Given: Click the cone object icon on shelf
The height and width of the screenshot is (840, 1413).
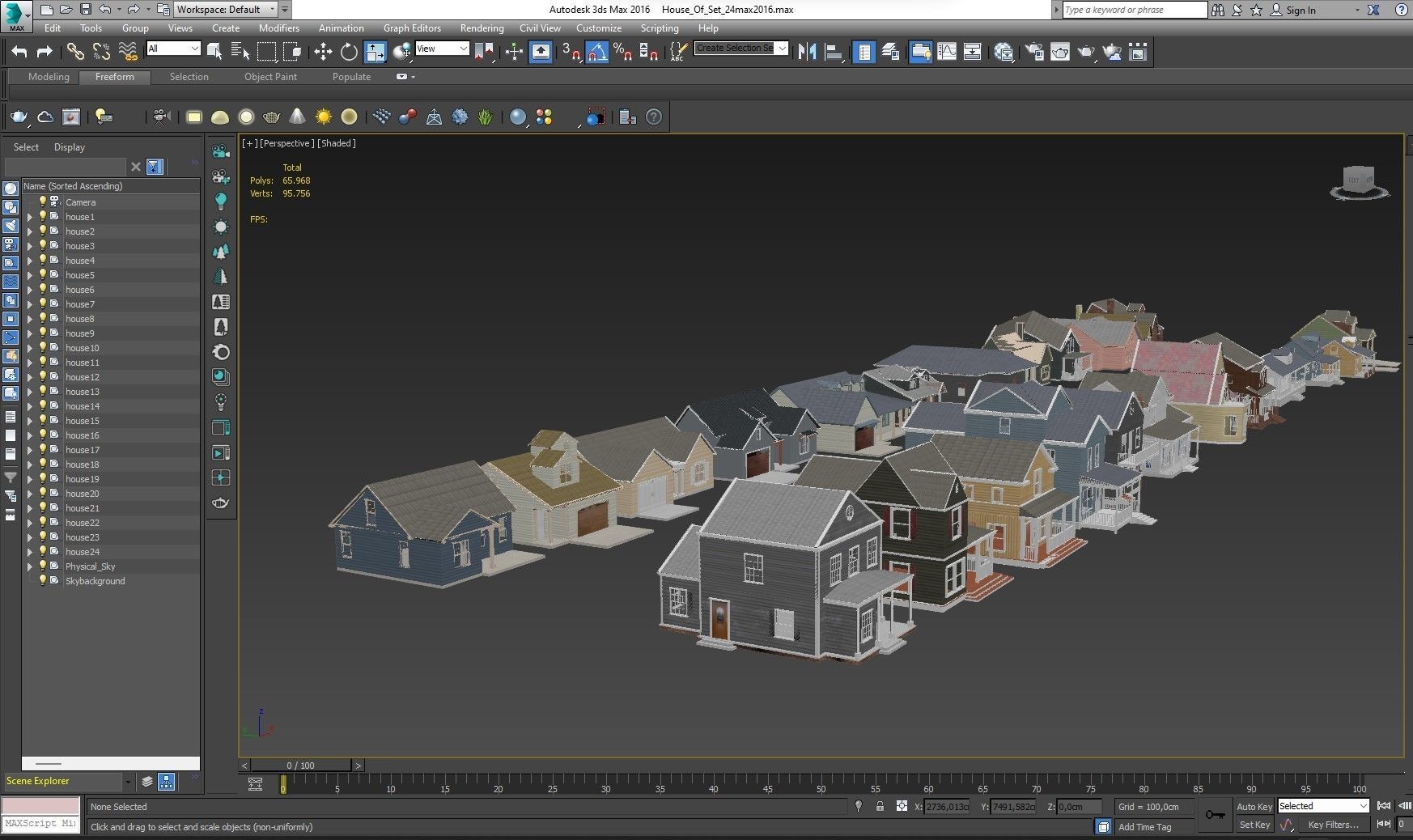Looking at the screenshot, I should pyautogui.click(x=297, y=117).
